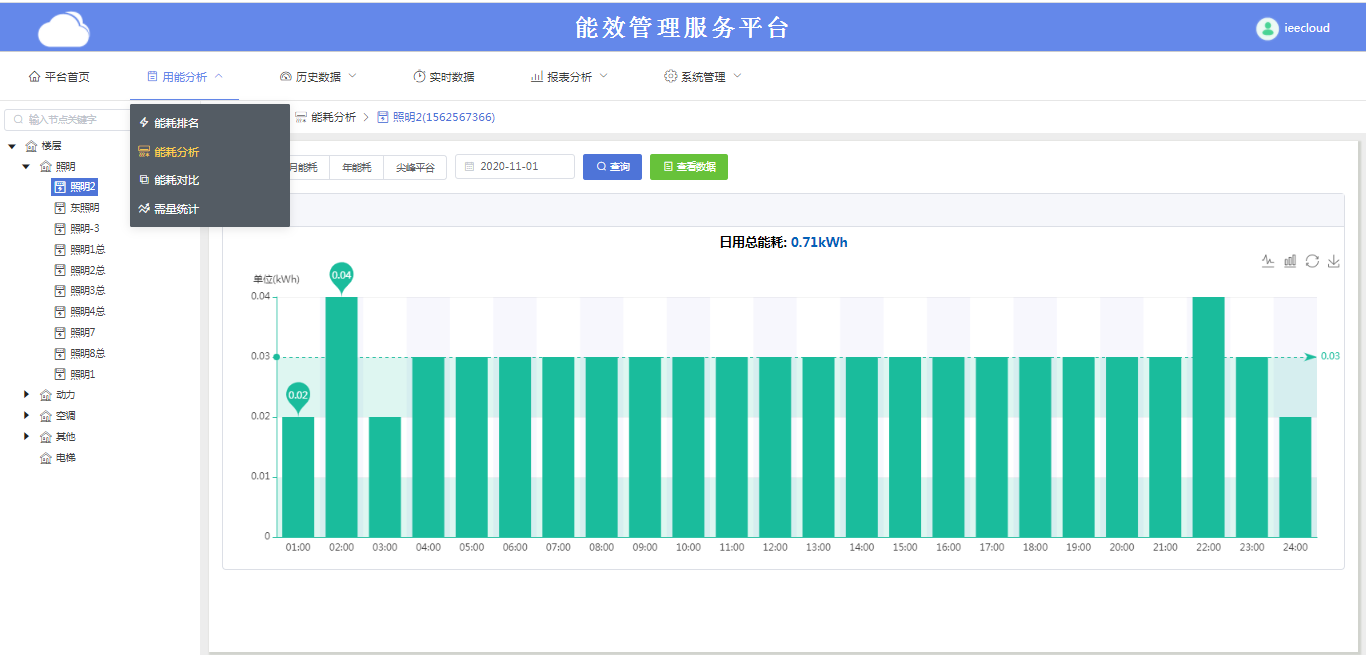Image resolution: width=1366 pixels, height=655 pixels.
Task: Select 东照明 in the tree
Action: pos(84,208)
